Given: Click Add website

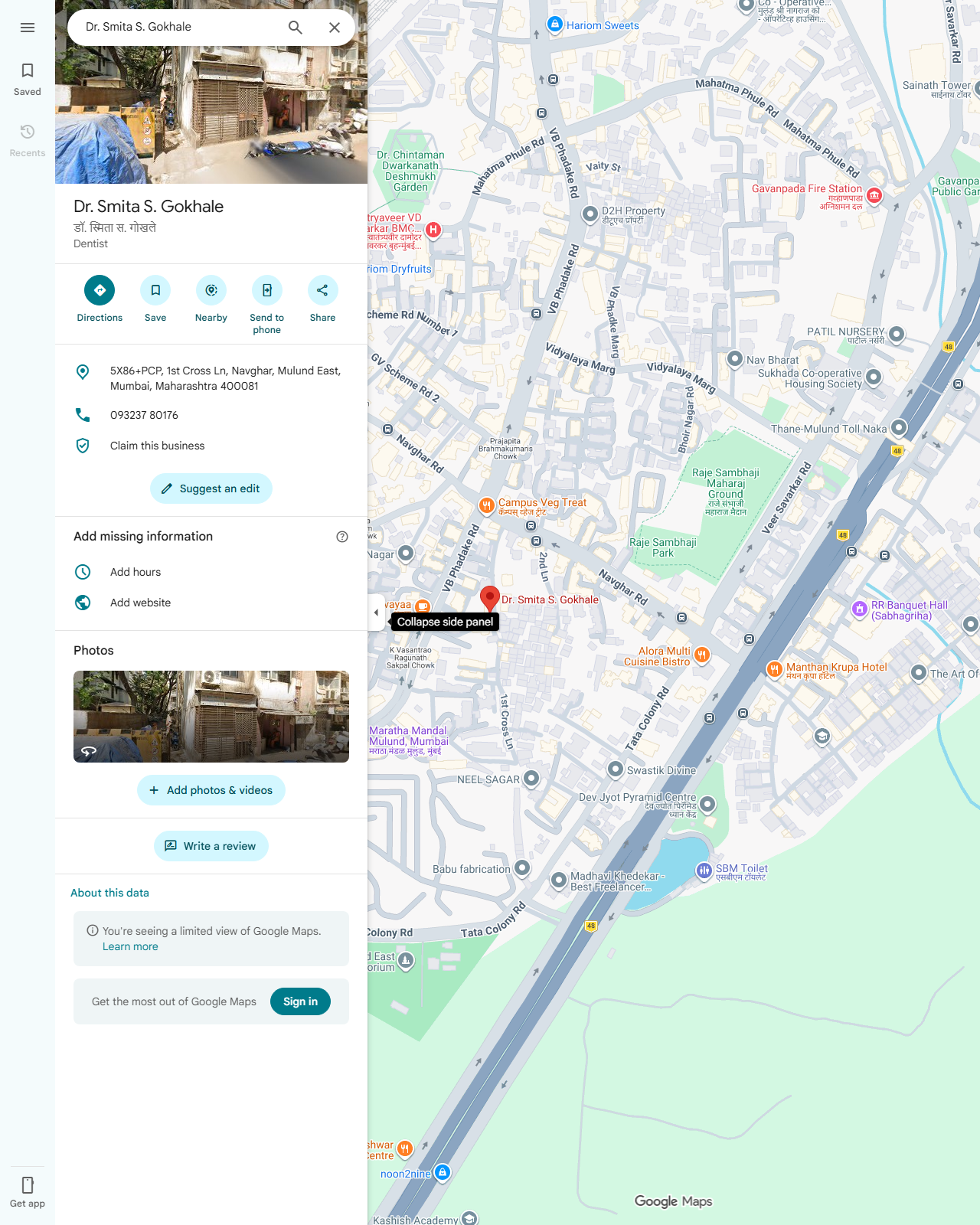Looking at the screenshot, I should 211,603.
